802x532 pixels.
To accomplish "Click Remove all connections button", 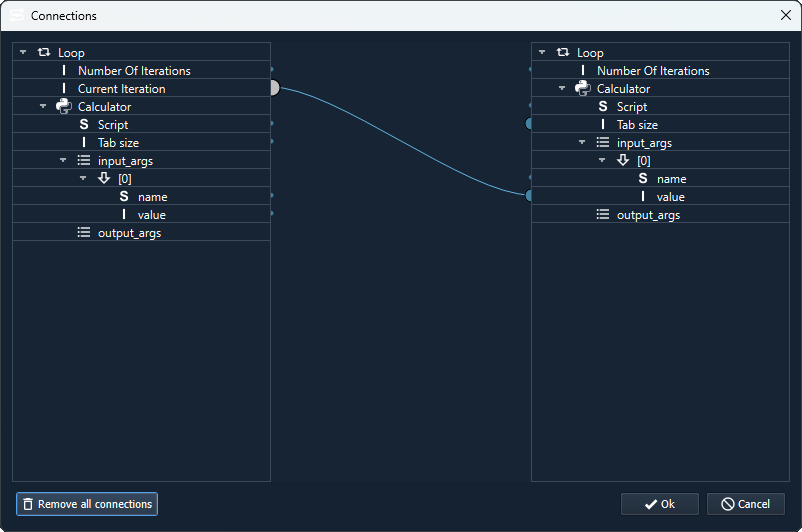I will click(x=87, y=504).
